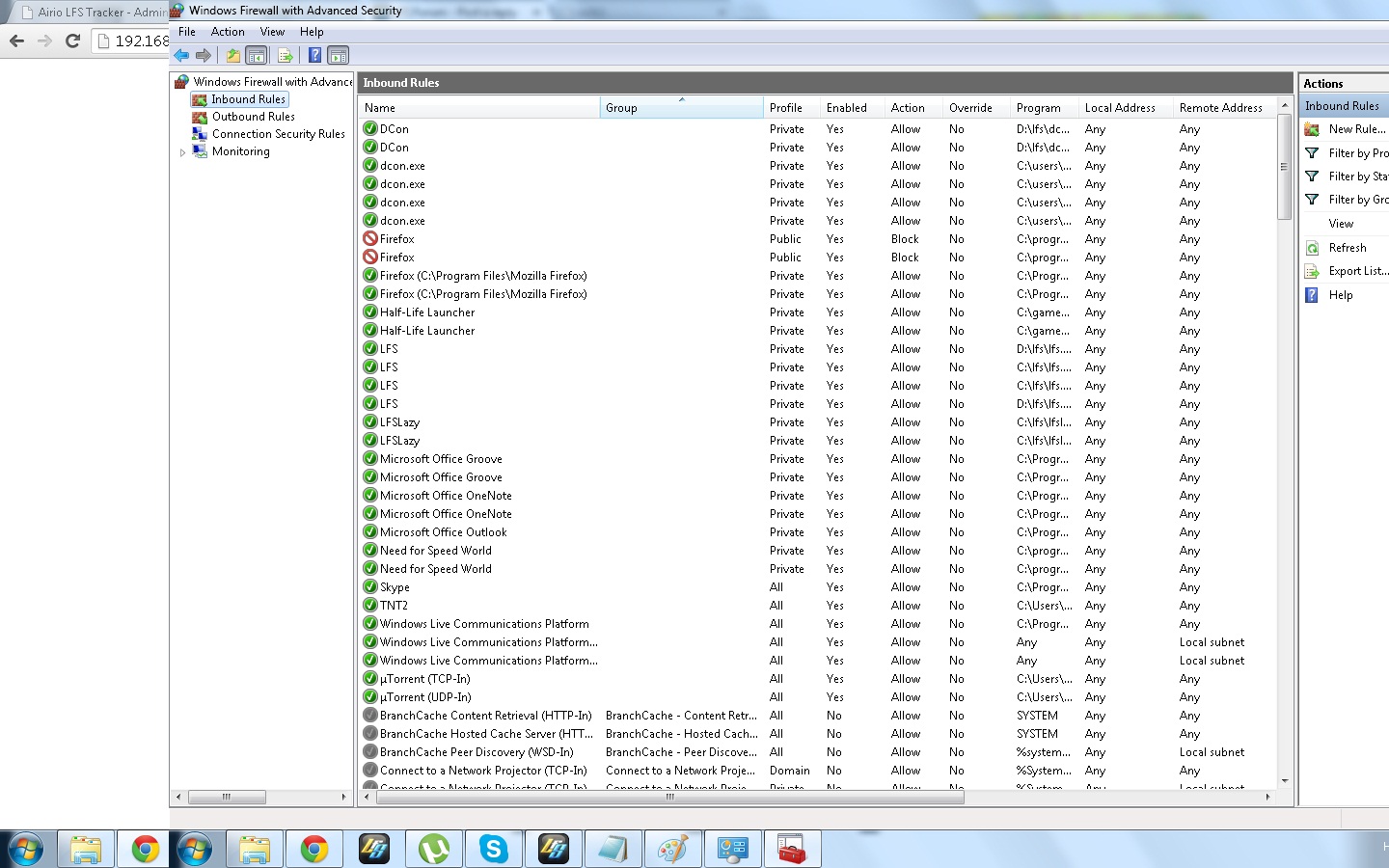Viewport: 1389px width, 868px height.
Task: Click the green check icon beside TNT2 rule
Action: point(370,605)
